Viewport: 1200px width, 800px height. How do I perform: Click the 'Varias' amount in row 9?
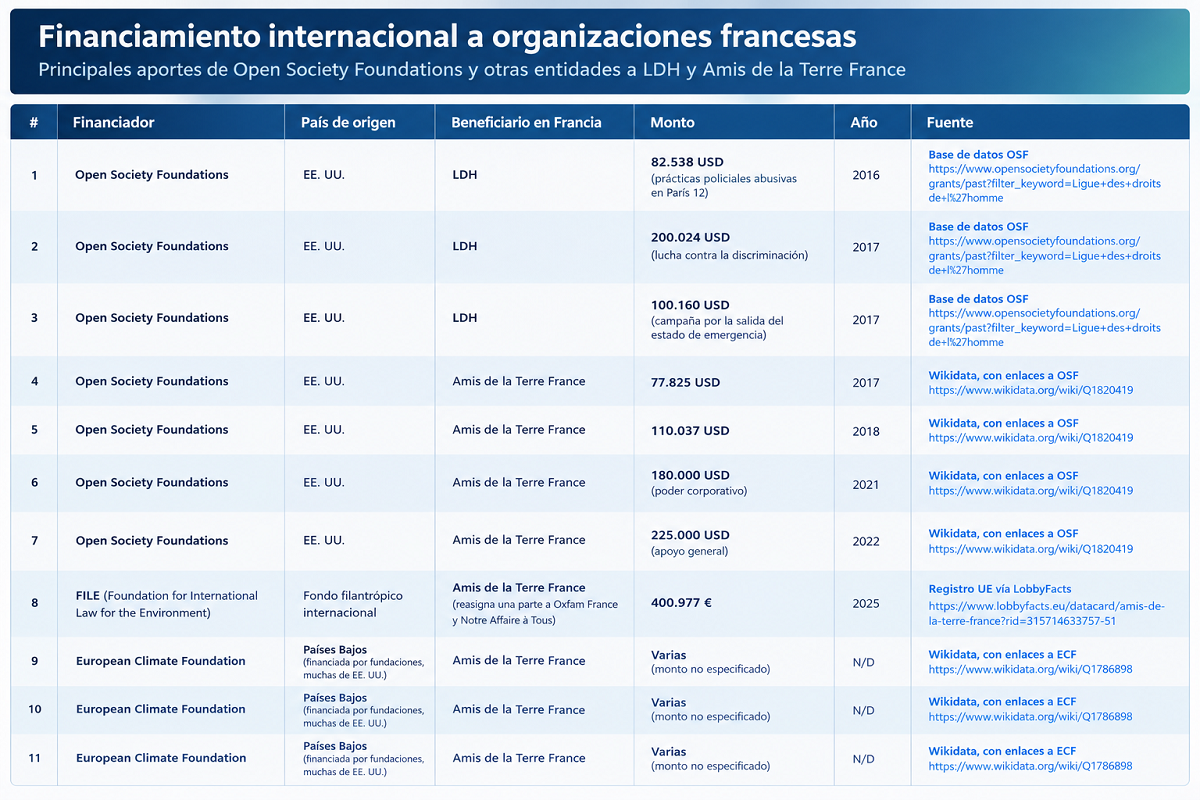(669, 655)
